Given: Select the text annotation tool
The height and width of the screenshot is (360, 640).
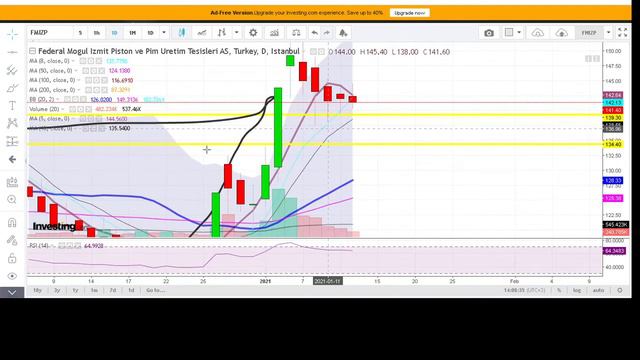Looking at the screenshot, I should click(x=12, y=106).
